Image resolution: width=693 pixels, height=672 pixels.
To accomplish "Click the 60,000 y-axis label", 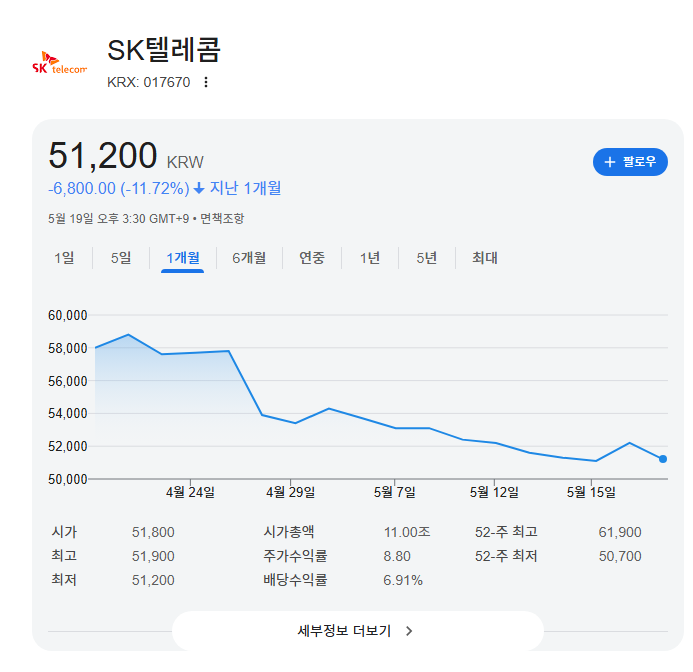I will (x=68, y=316).
